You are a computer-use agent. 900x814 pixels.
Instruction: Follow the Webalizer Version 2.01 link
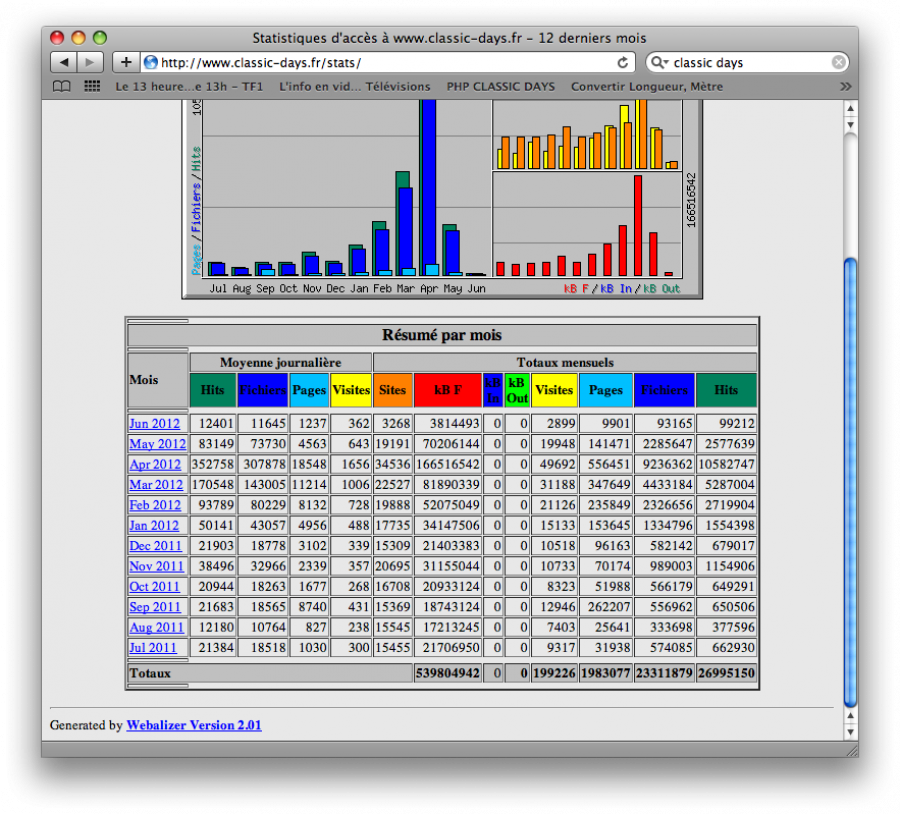tap(194, 725)
